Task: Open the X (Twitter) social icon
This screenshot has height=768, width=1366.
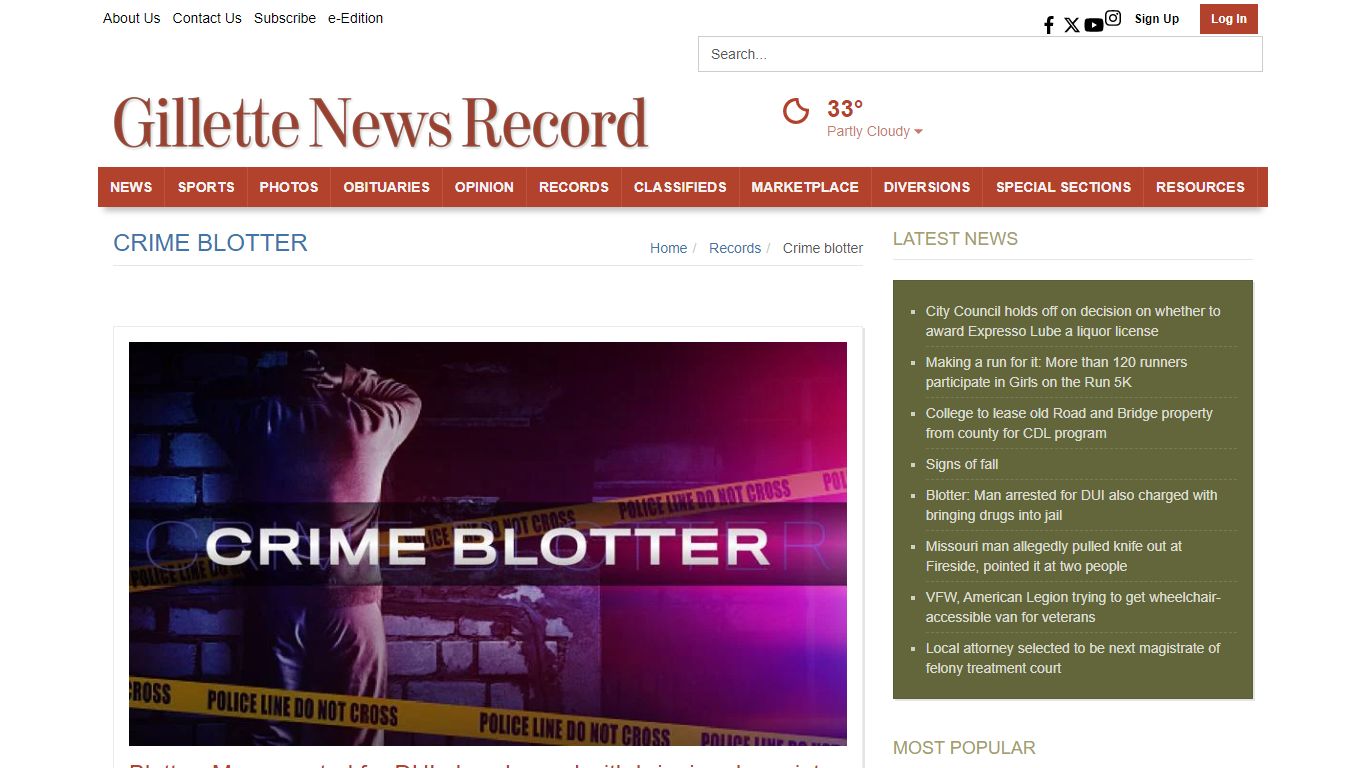Action: (x=1072, y=25)
